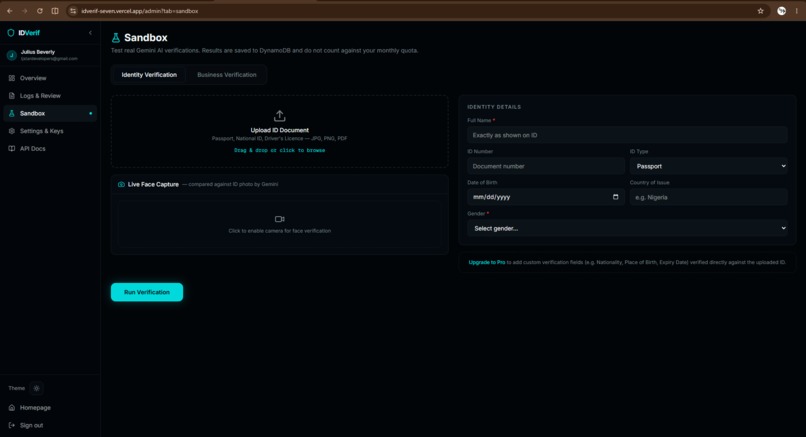Open API Docs in sidebar
The width and height of the screenshot is (806, 437).
tap(50, 149)
